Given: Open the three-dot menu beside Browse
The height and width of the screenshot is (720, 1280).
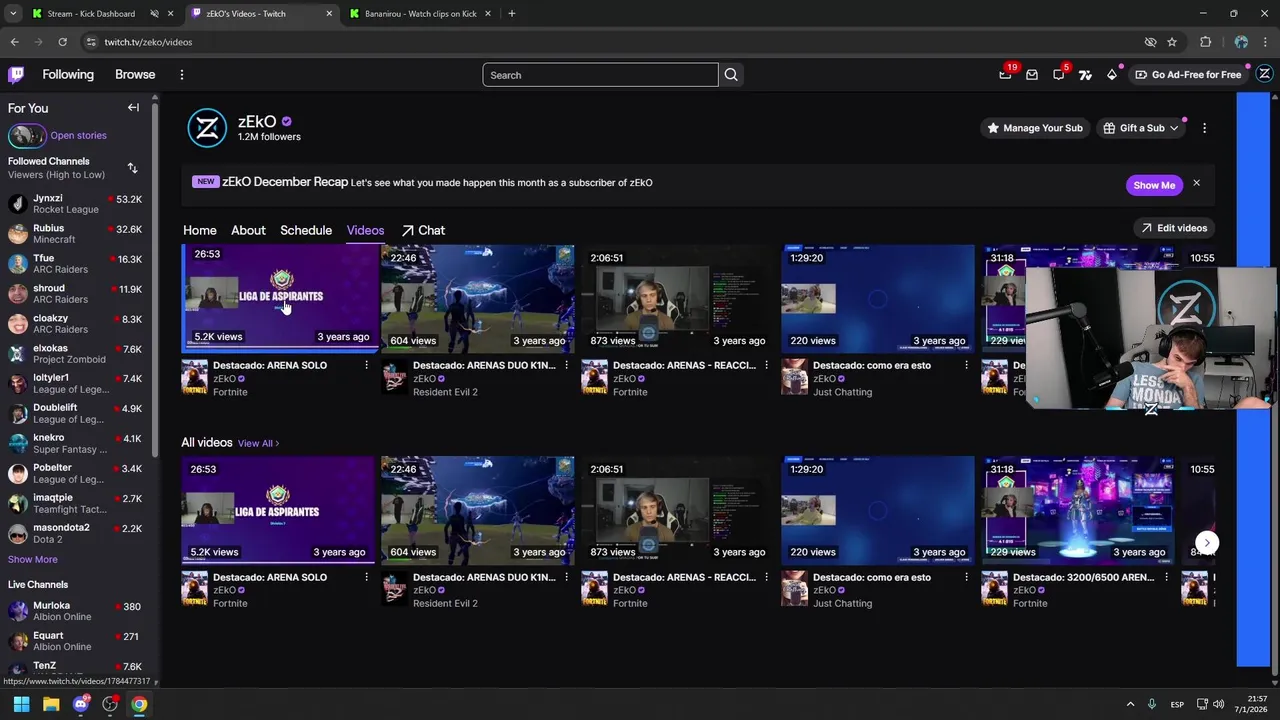Looking at the screenshot, I should coord(181,75).
